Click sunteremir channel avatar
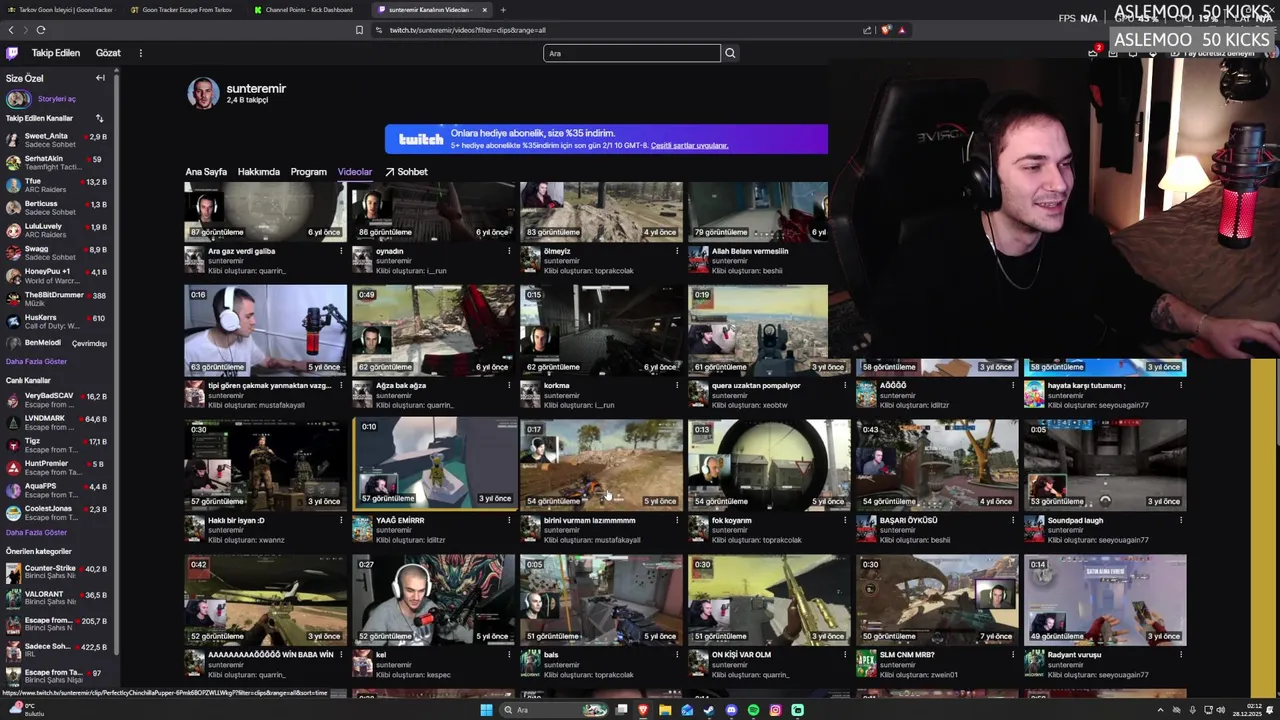Viewport: 1280px width, 720px height. coord(203,94)
